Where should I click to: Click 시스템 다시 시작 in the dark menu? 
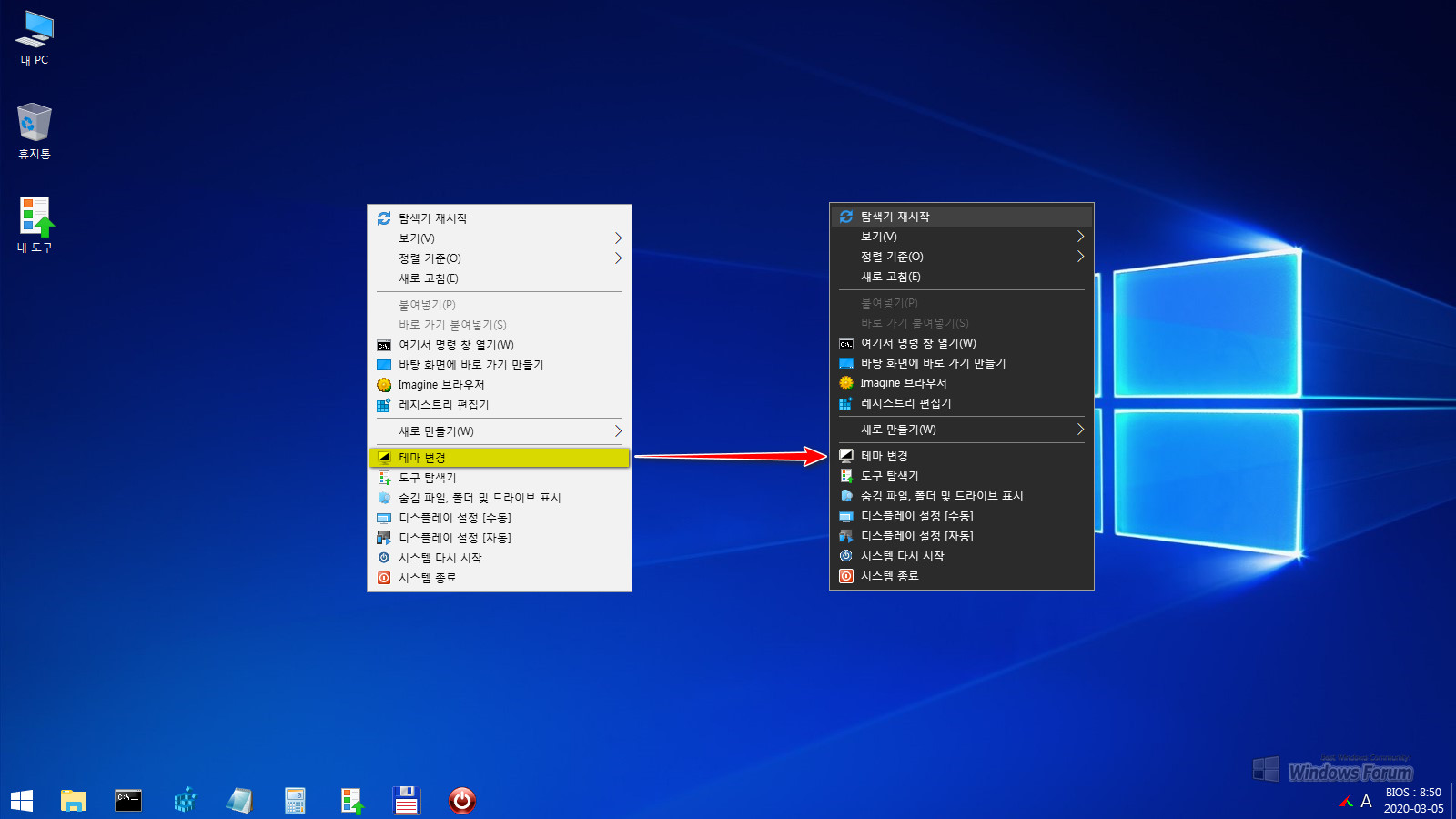tap(962, 556)
